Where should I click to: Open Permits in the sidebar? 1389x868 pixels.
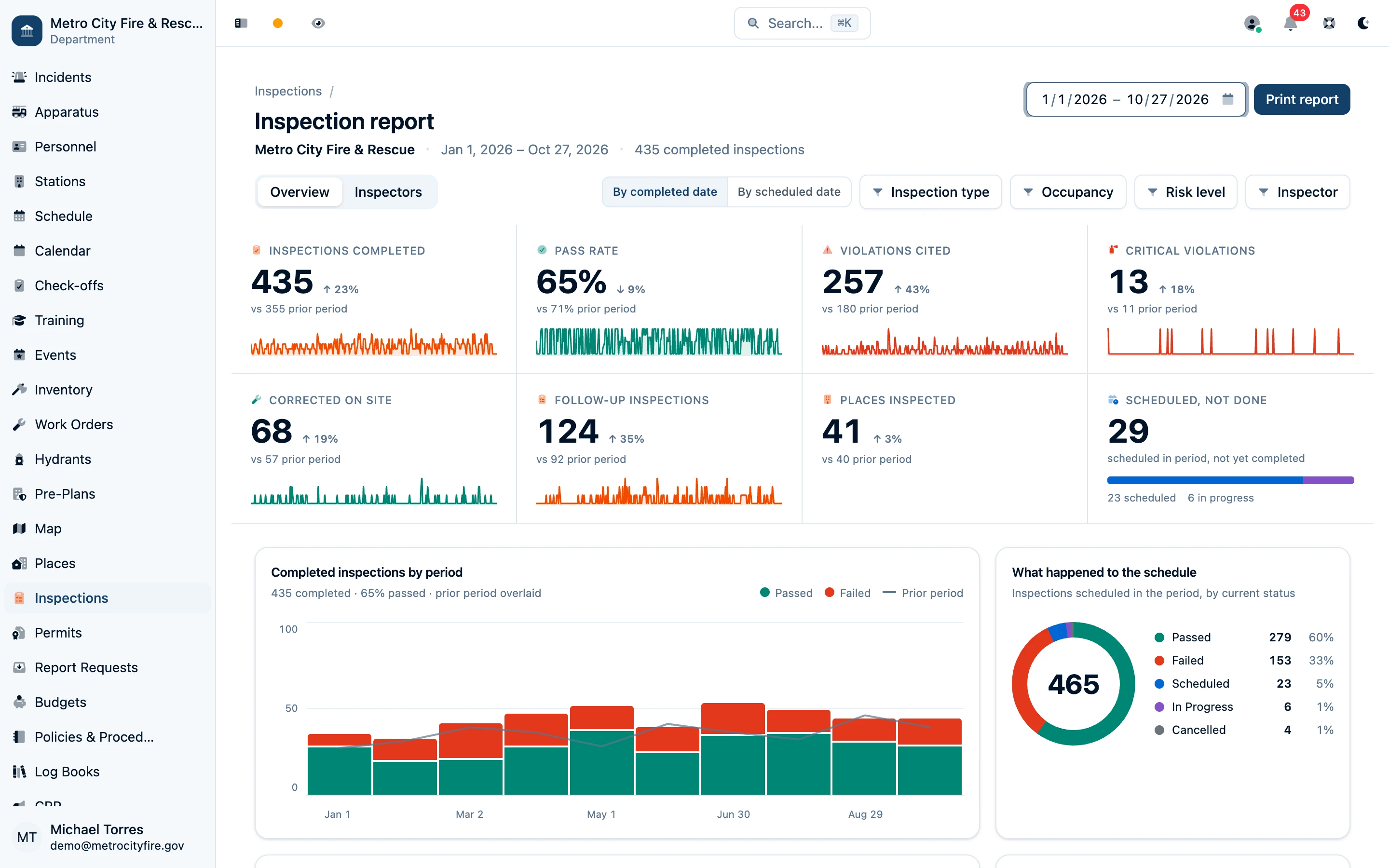pyautogui.click(x=108, y=633)
